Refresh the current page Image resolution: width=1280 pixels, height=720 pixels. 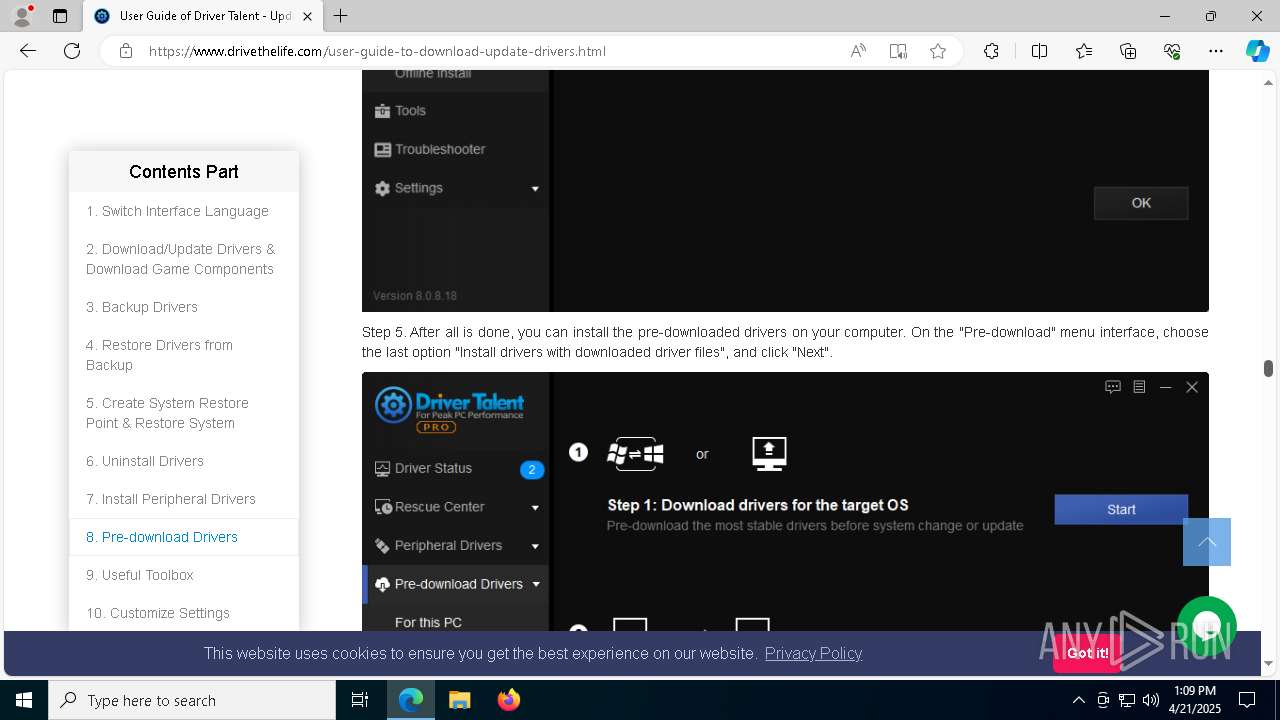pos(72,51)
